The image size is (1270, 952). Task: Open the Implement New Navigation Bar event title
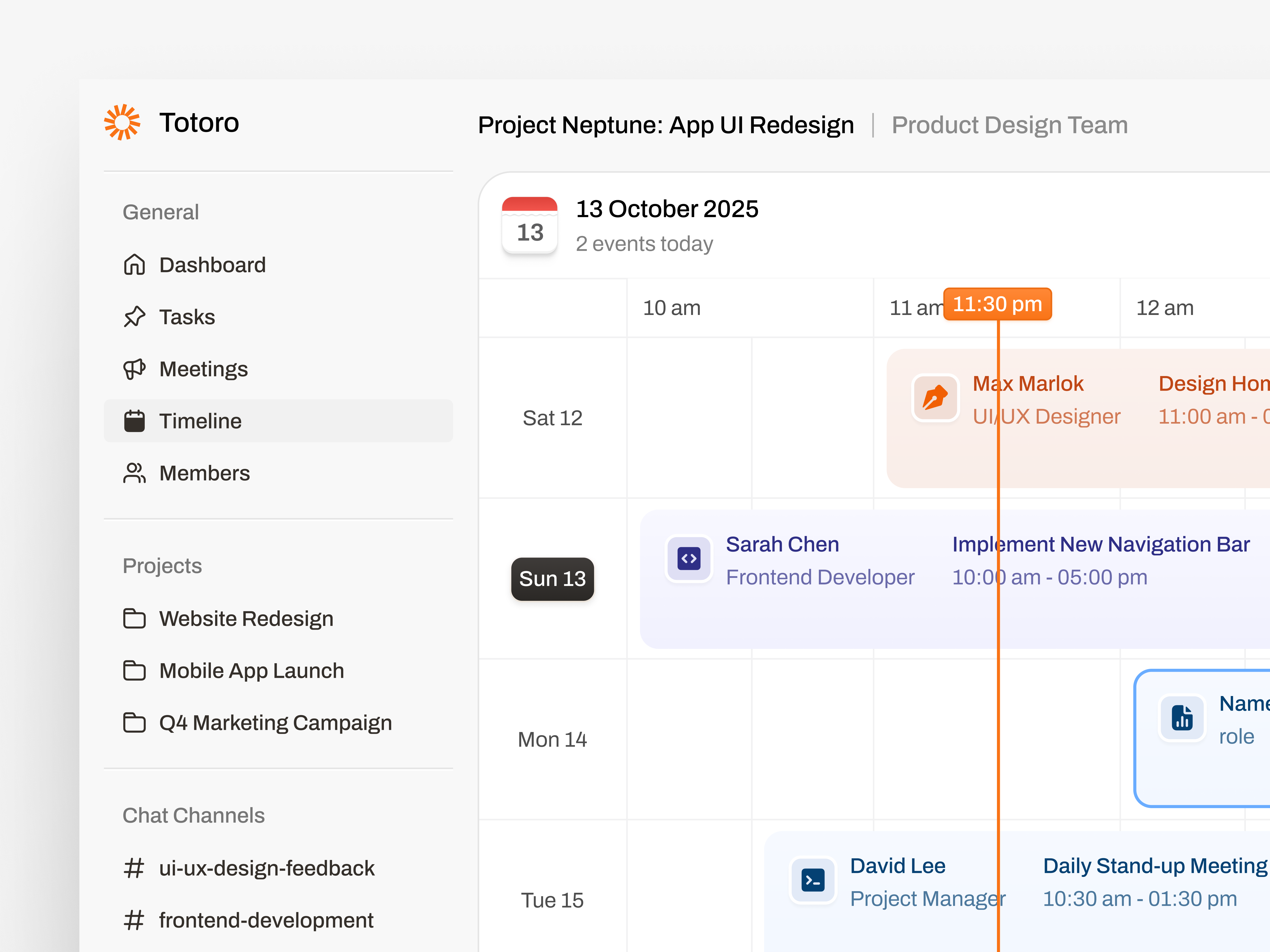coord(1101,544)
